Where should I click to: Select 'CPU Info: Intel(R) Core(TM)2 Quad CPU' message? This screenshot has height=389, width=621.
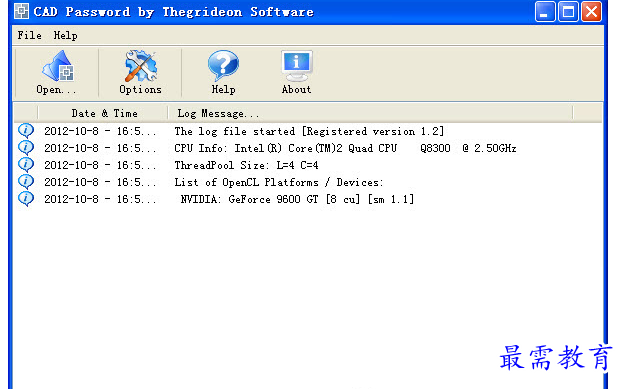tap(345, 148)
